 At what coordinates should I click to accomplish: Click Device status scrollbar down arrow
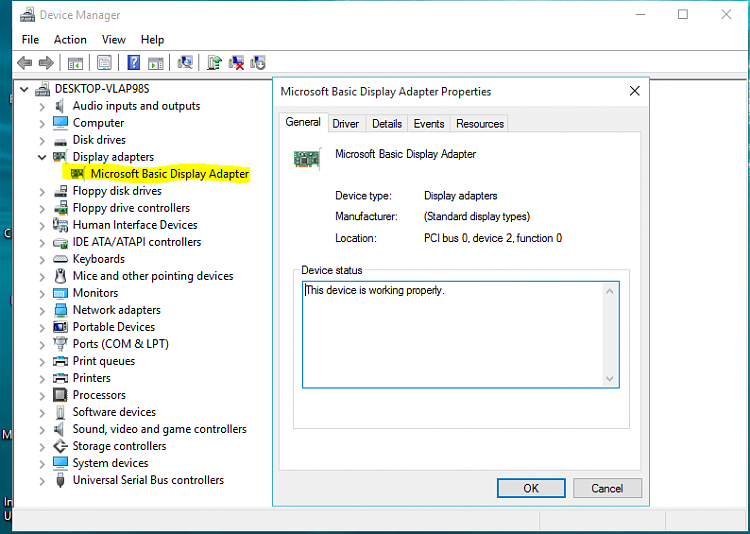[x=609, y=378]
